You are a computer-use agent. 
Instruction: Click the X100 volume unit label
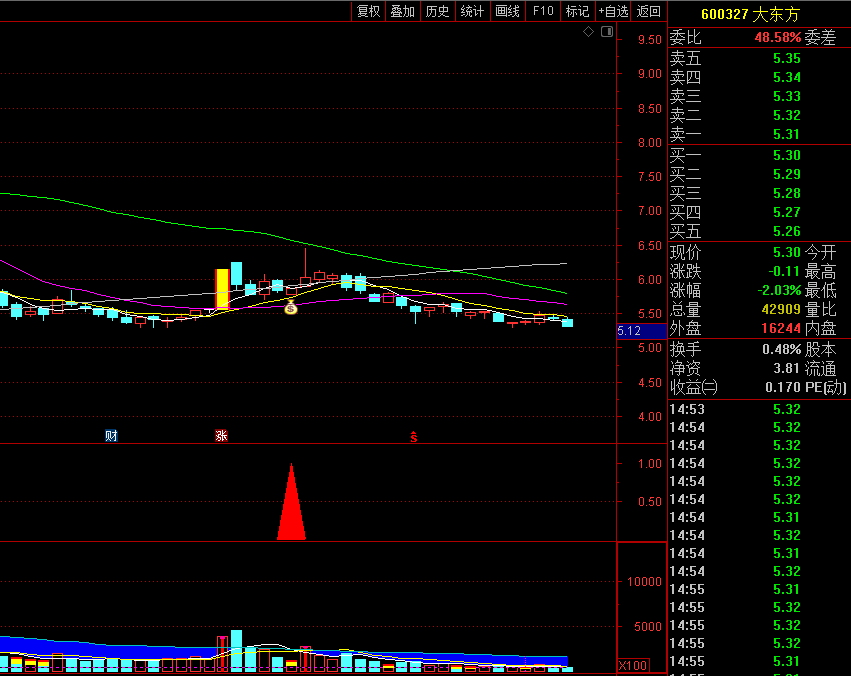click(x=632, y=665)
